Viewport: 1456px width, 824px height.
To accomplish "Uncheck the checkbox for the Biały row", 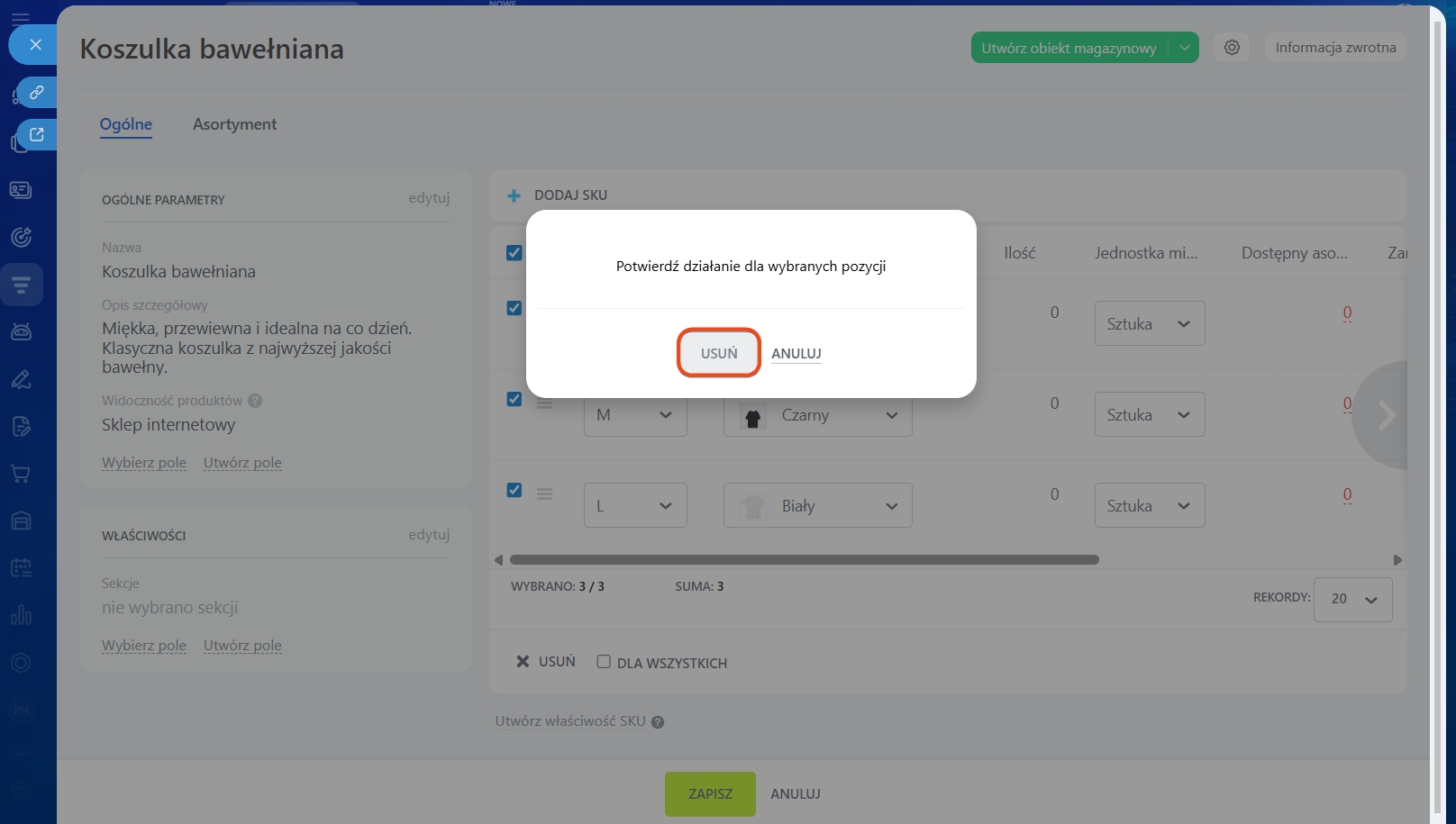I will (x=514, y=490).
